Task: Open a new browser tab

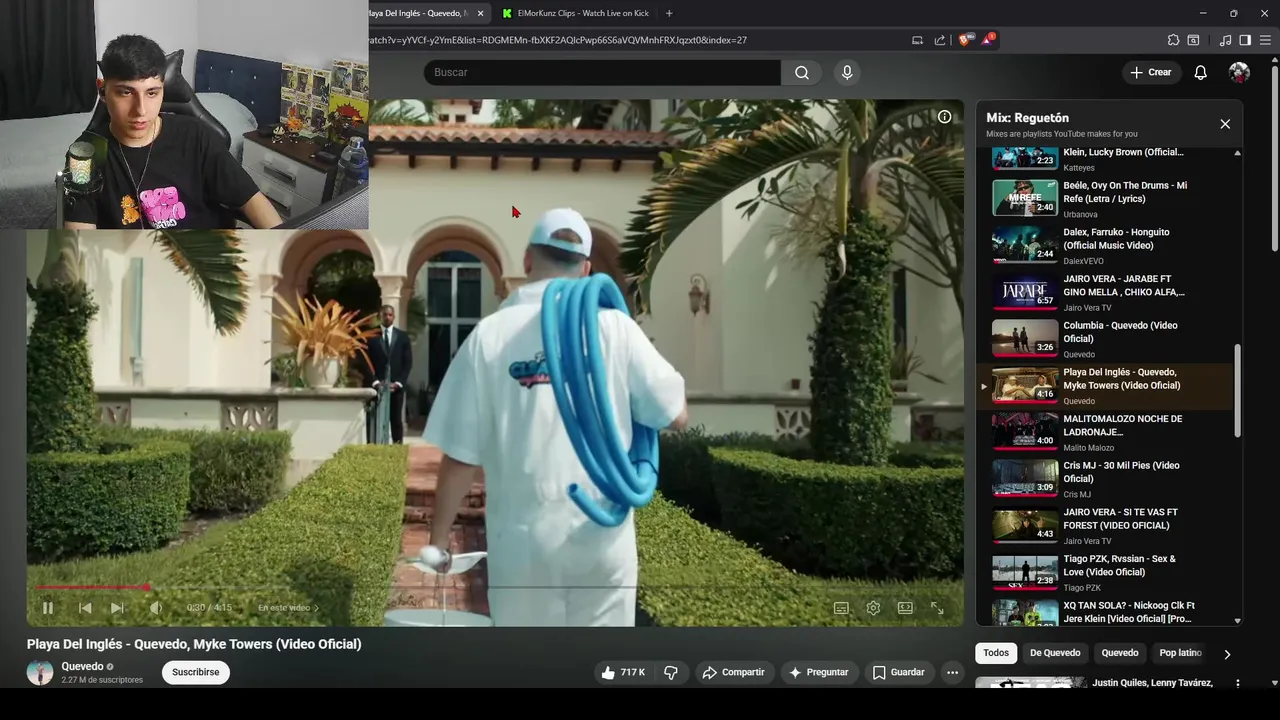Action: click(669, 13)
